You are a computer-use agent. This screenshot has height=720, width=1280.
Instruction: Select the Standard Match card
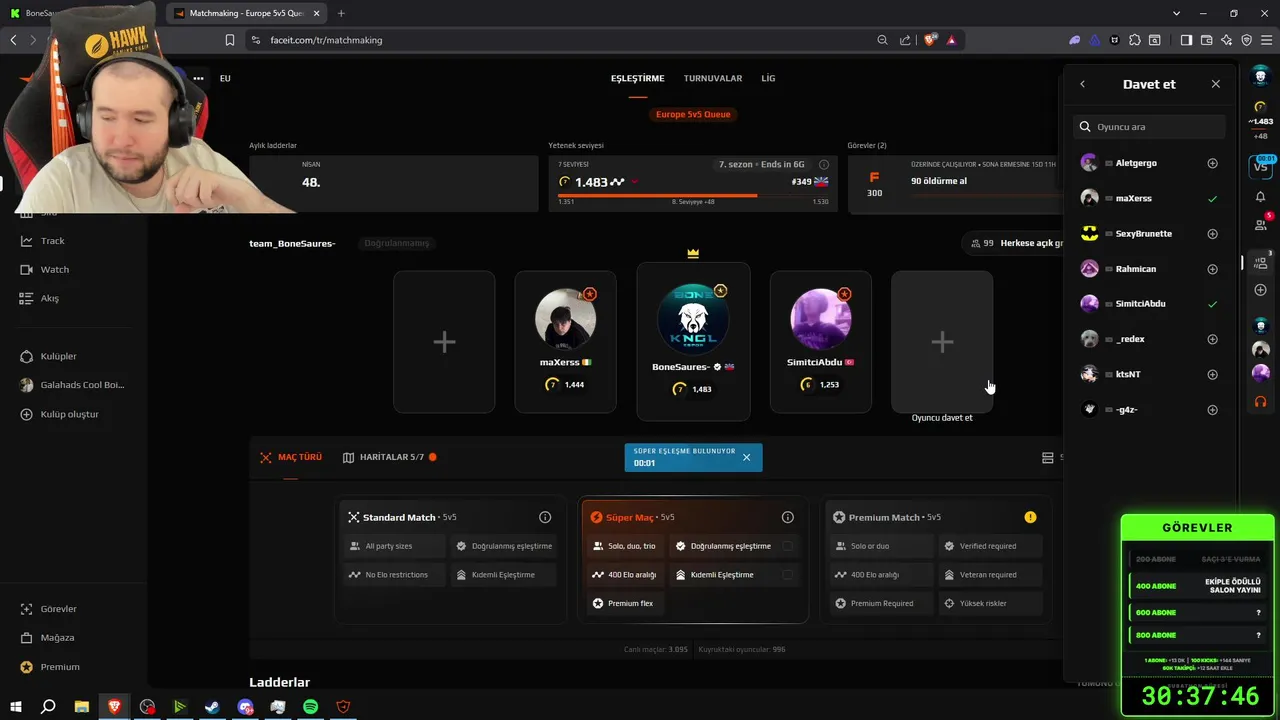(x=450, y=560)
